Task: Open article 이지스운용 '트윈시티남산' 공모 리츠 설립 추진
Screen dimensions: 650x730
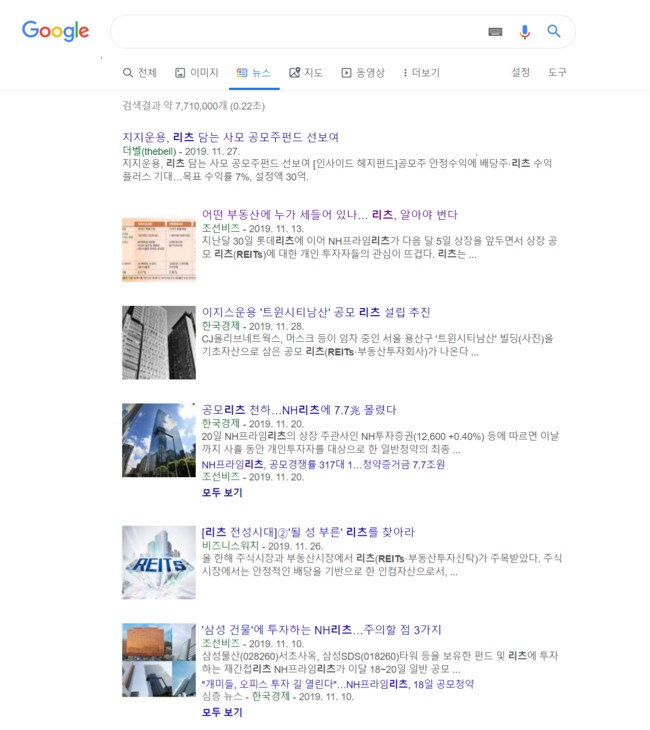Action: click(316, 312)
